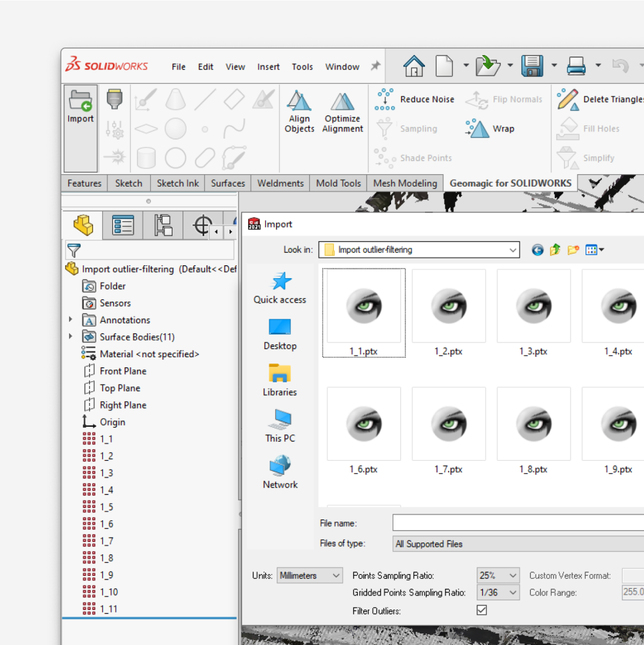The width and height of the screenshot is (644, 645).
Task: Select the Wrap tool
Action: point(489,128)
